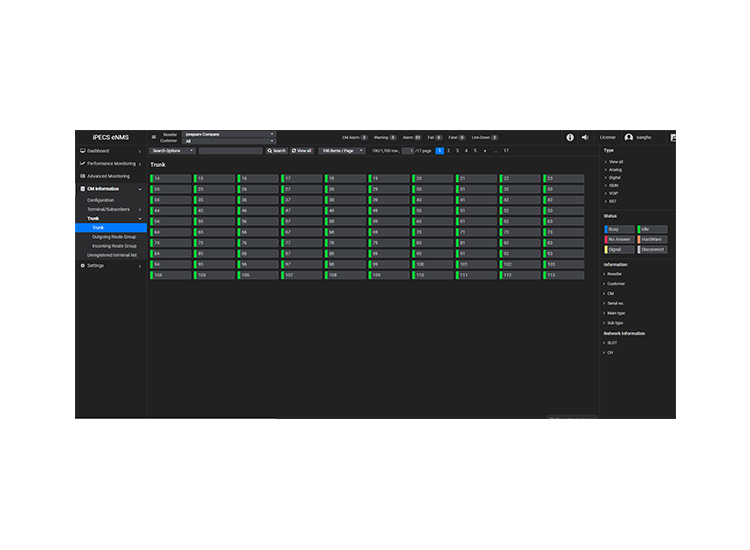Open Dashboard from sidebar monitor icon
Screen dimensions: 750x550
(82, 151)
